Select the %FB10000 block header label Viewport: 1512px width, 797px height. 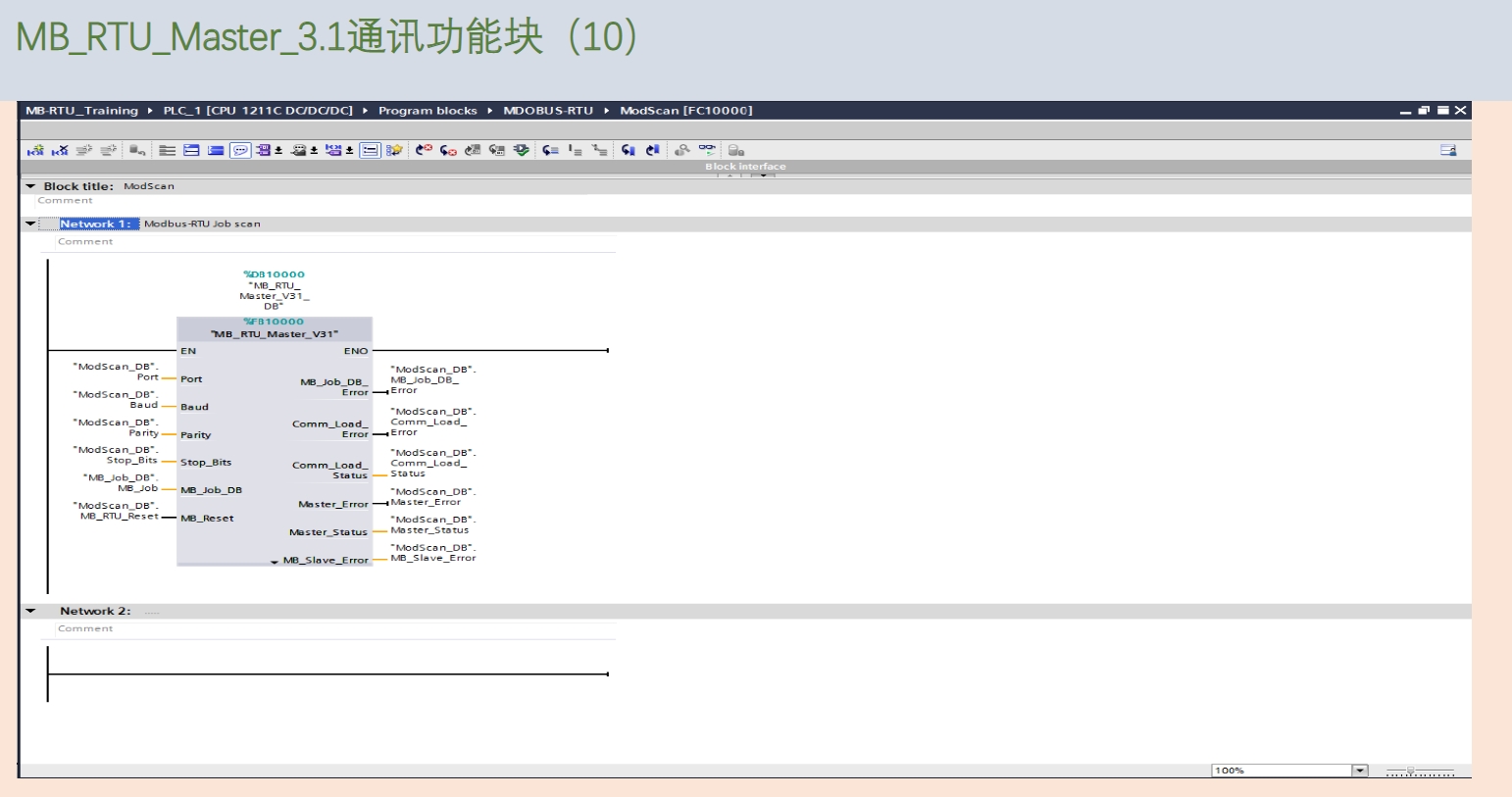pos(275,322)
